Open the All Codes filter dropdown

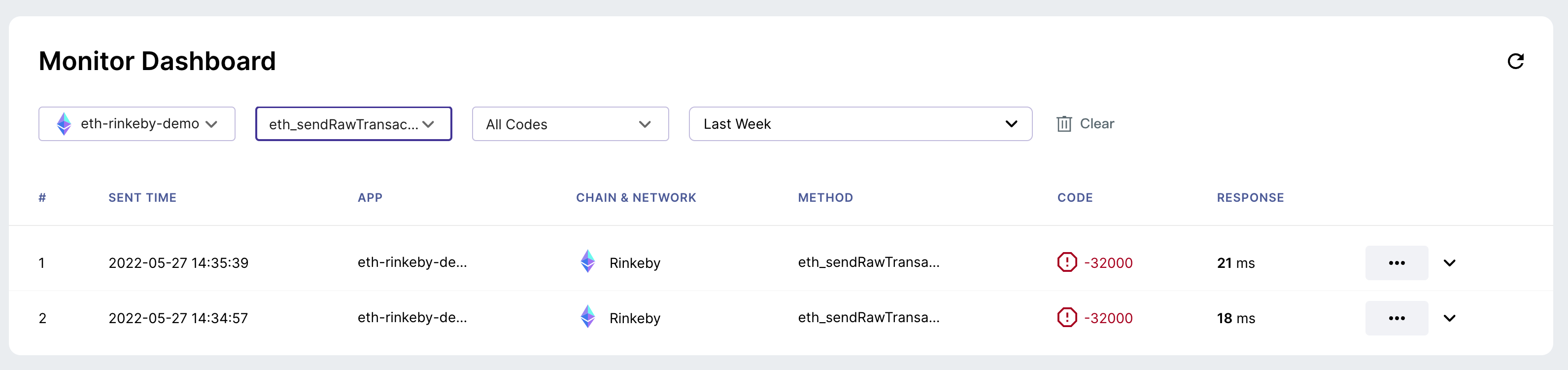[x=570, y=124]
